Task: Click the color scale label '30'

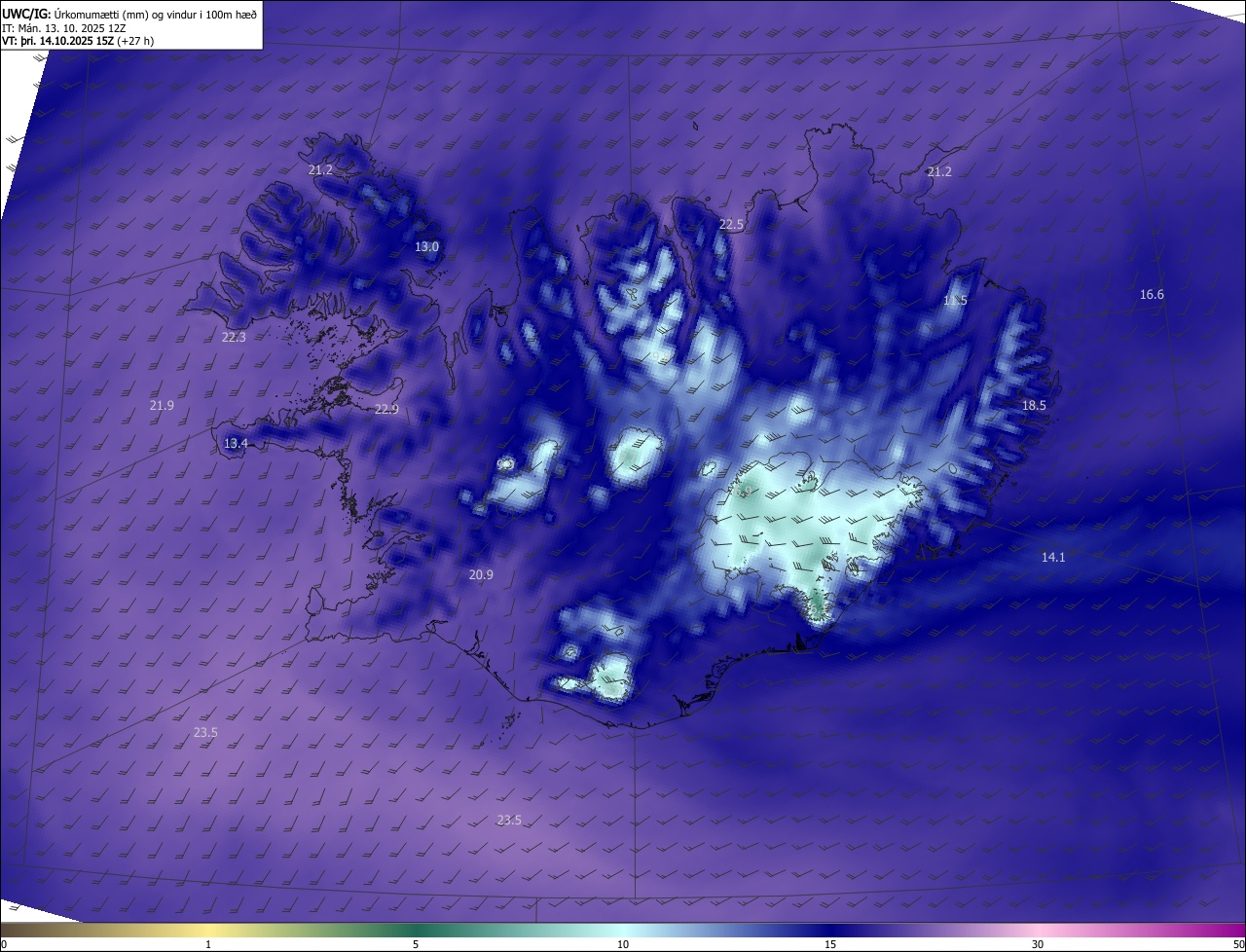Action: (1038, 944)
